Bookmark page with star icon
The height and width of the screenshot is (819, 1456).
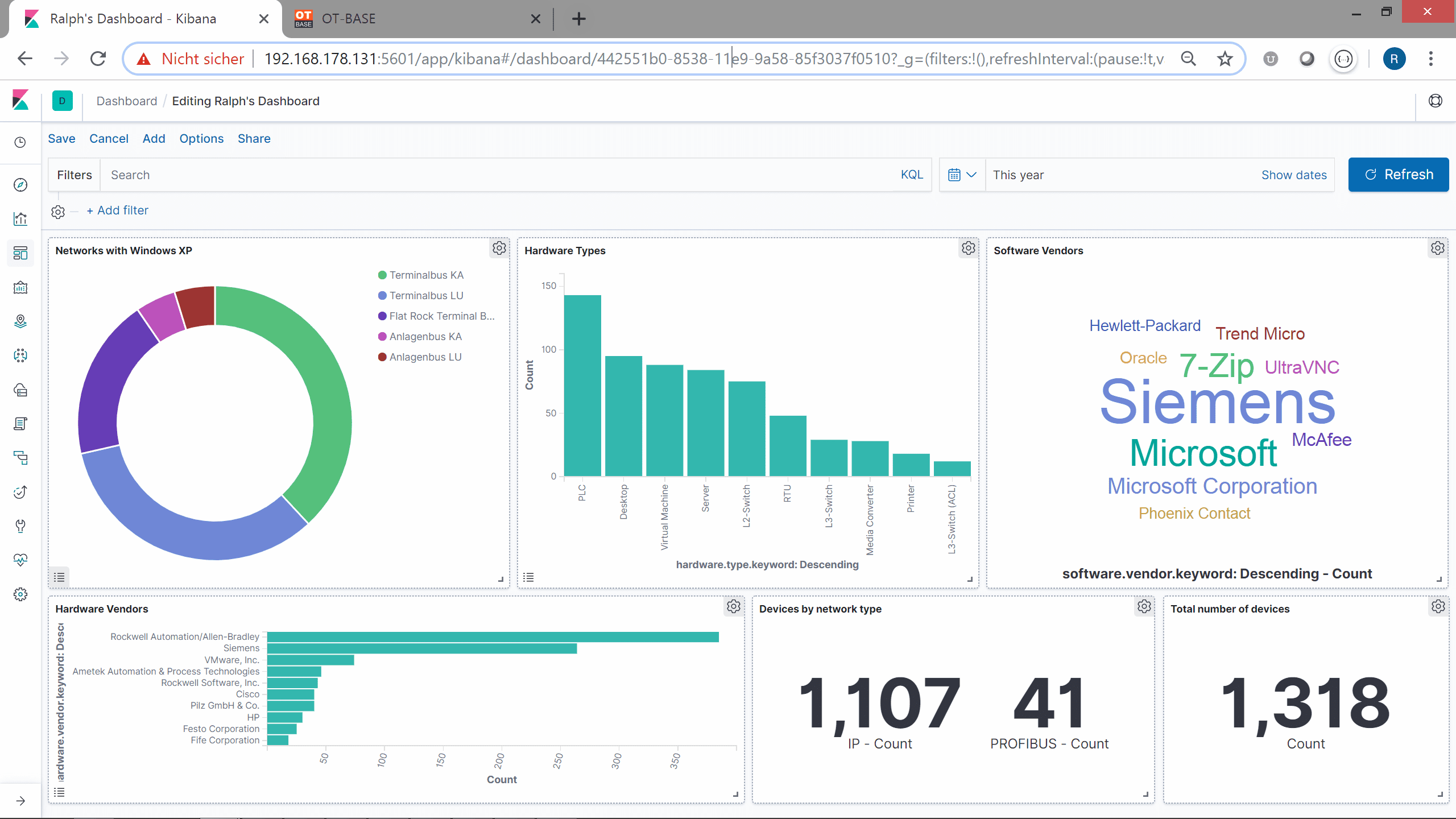click(1225, 59)
